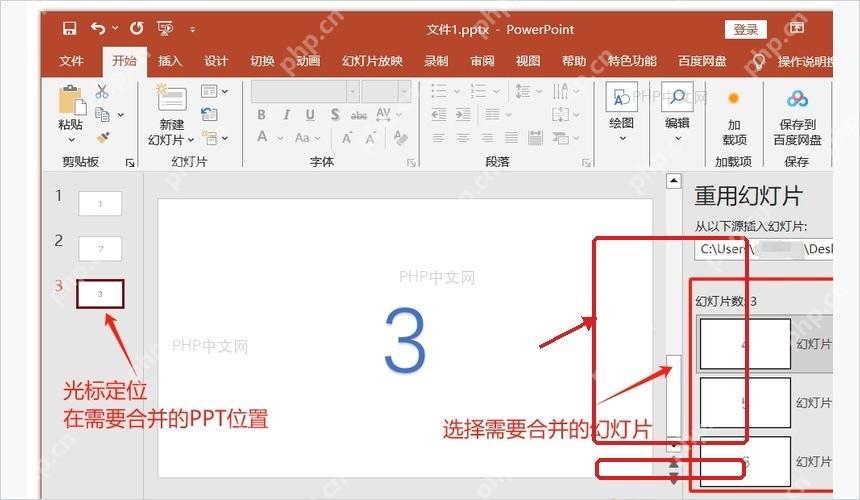
Task: Expand the 粘贴 paste options arrow
Action: [71, 140]
